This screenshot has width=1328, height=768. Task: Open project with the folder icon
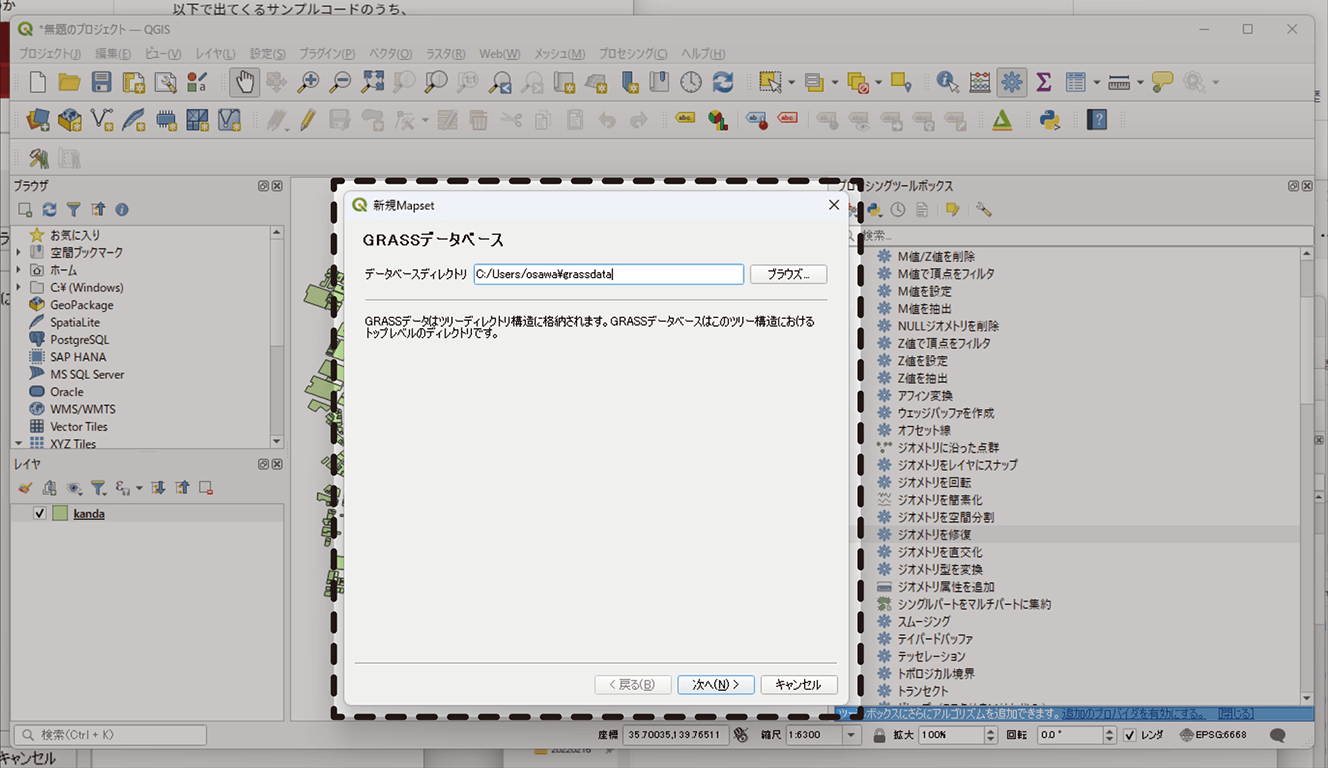69,83
